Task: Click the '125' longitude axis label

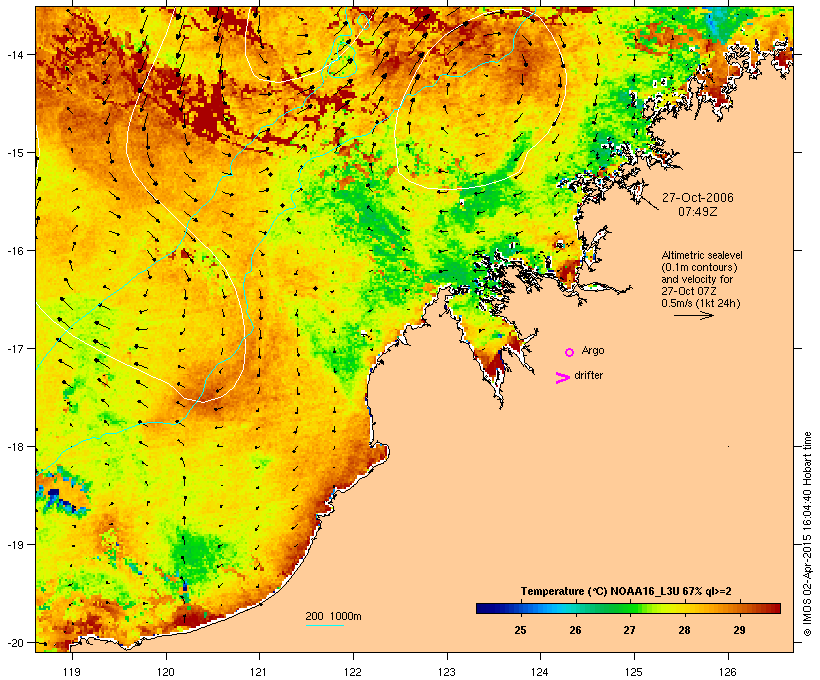Action: 634,672
